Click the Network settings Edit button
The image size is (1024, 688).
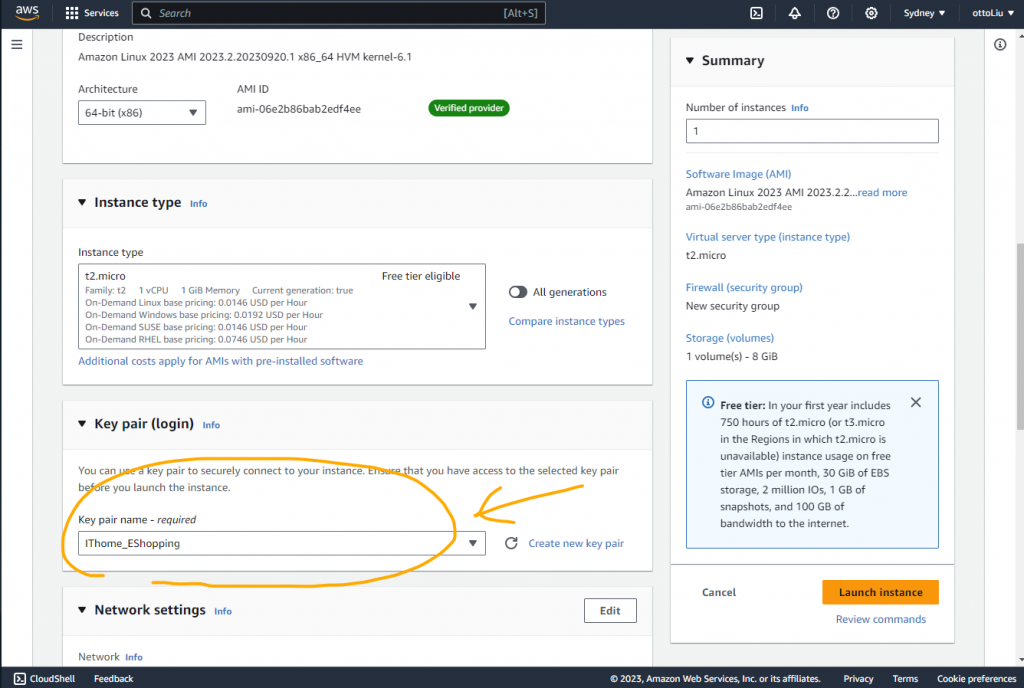[x=610, y=610]
